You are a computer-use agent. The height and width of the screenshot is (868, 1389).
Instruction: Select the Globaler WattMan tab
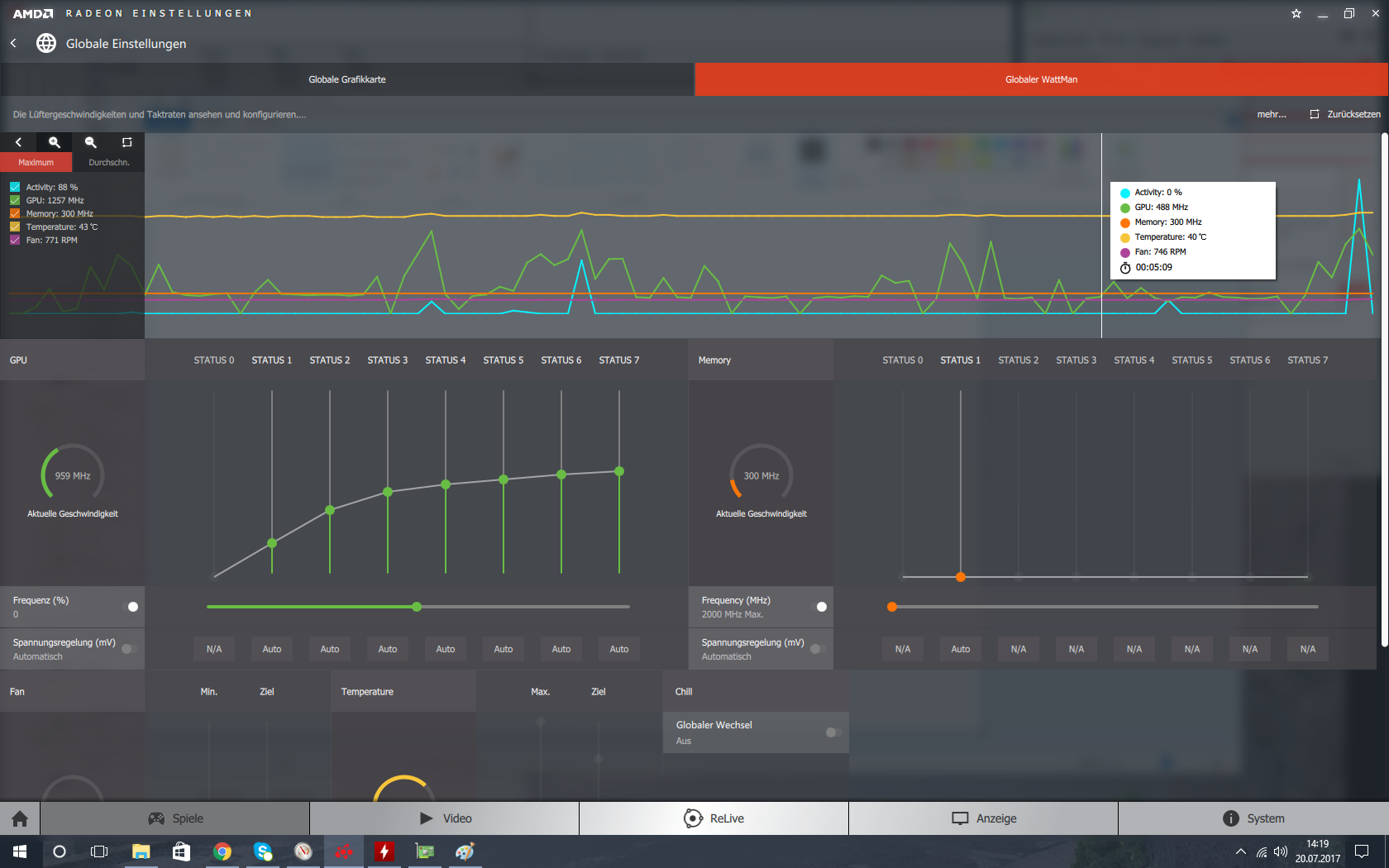click(1041, 79)
